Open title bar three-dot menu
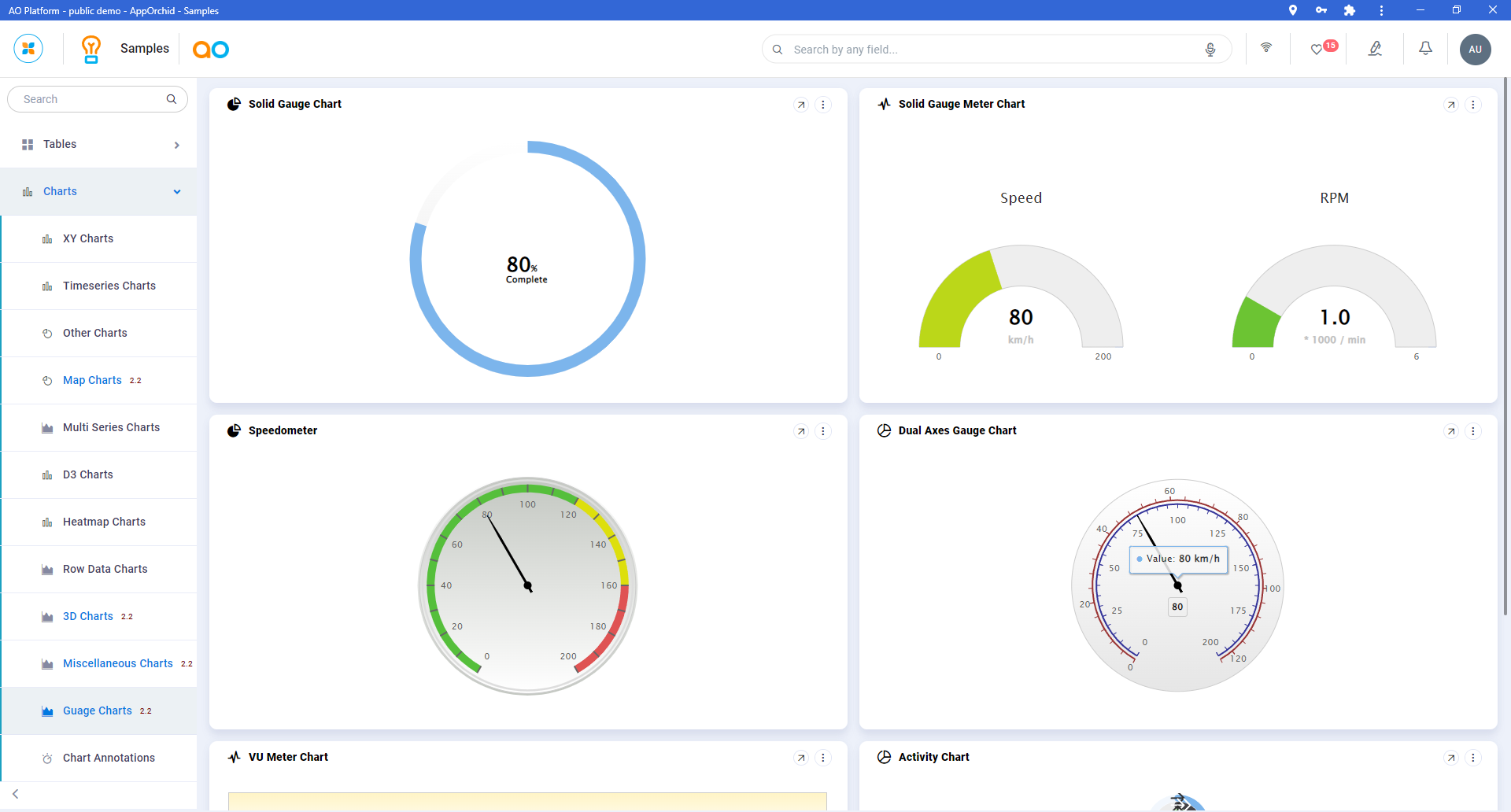The image size is (1511, 812). coord(1381,10)
